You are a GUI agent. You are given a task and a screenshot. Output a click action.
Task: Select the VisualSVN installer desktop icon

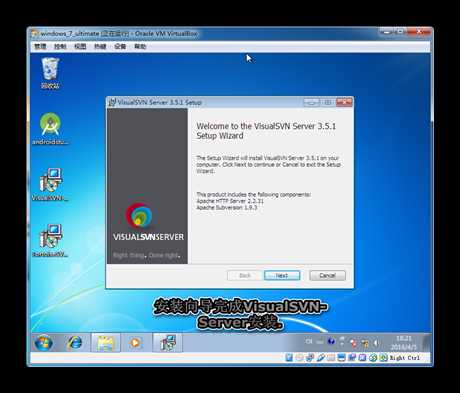coord(50,185)
